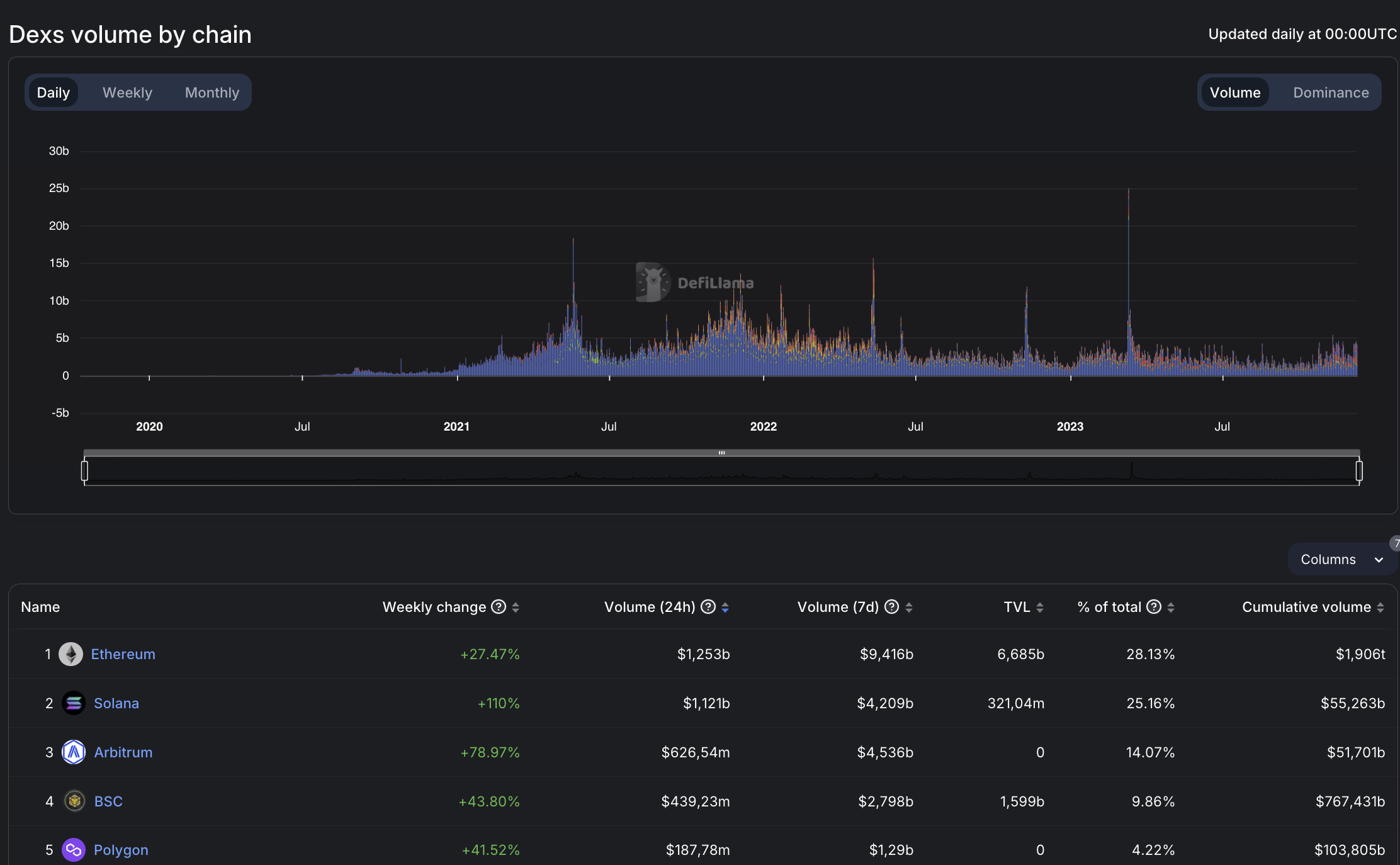1400x865 pixels.
Task: Sort by Volume (7d) arrows
Action: (909, 608)
